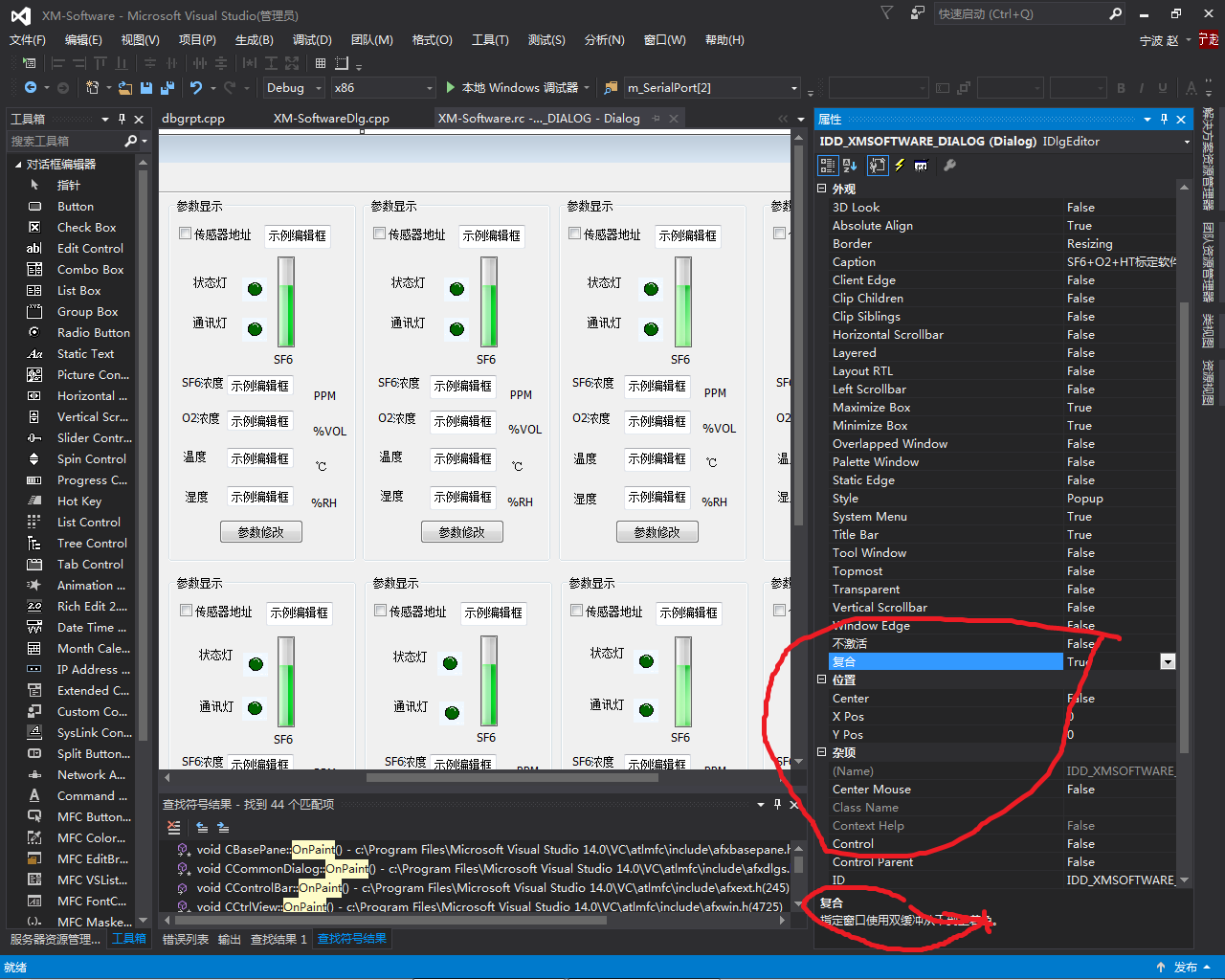Switch properties to categorized view icon

tap(828, 166)
